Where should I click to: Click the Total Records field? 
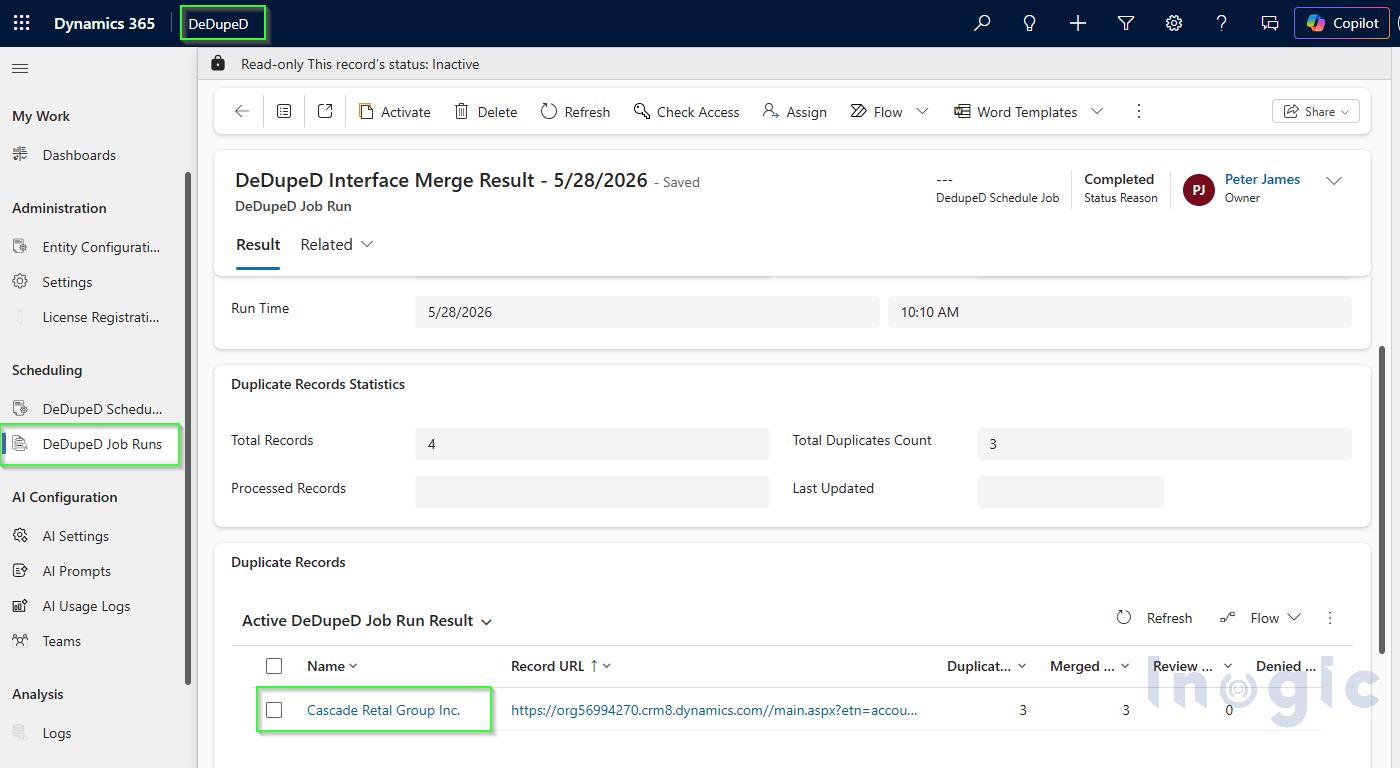pos(592,443)
